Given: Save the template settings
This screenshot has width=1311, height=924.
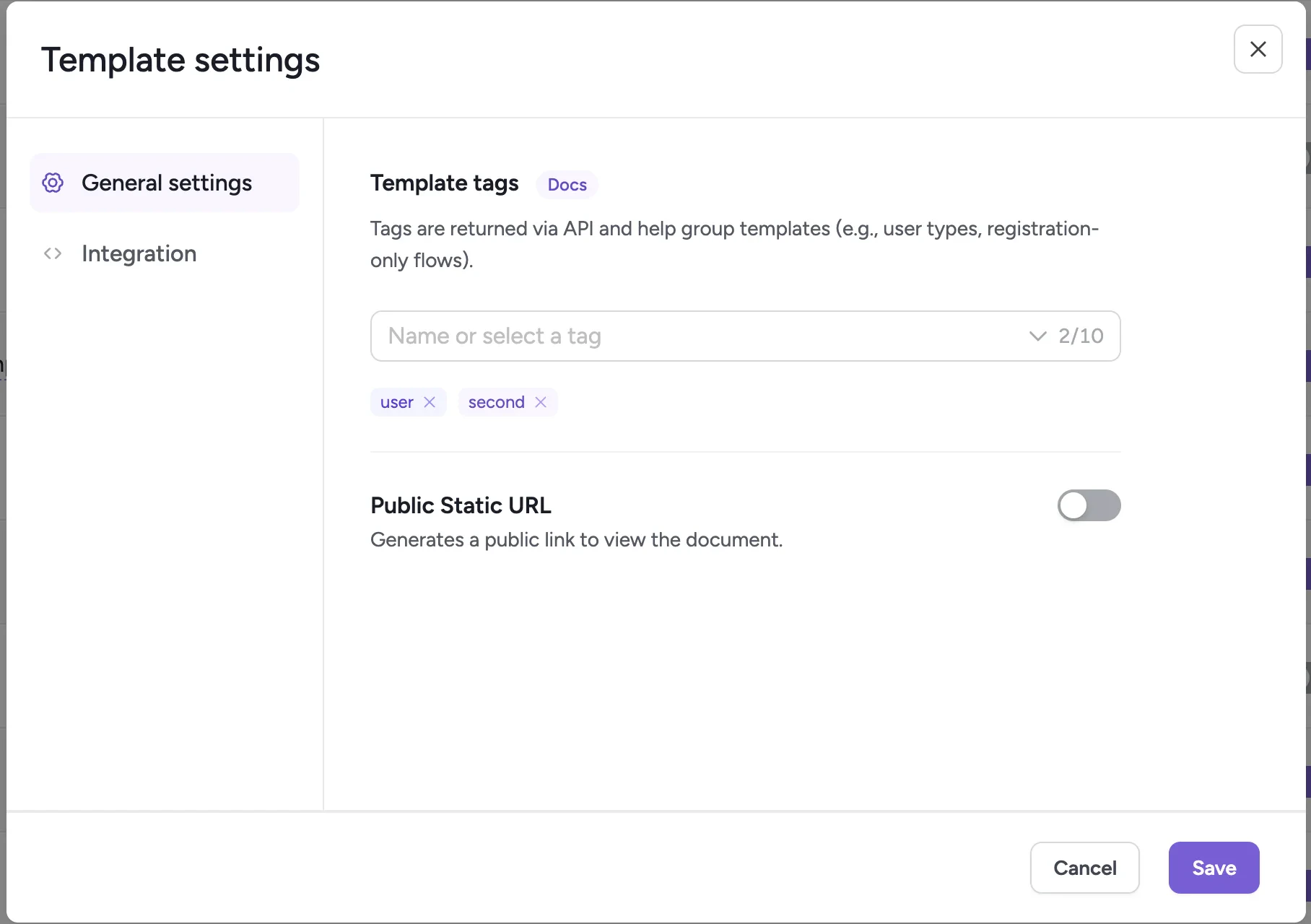Looking at the screenshot, I should 1214,868.
